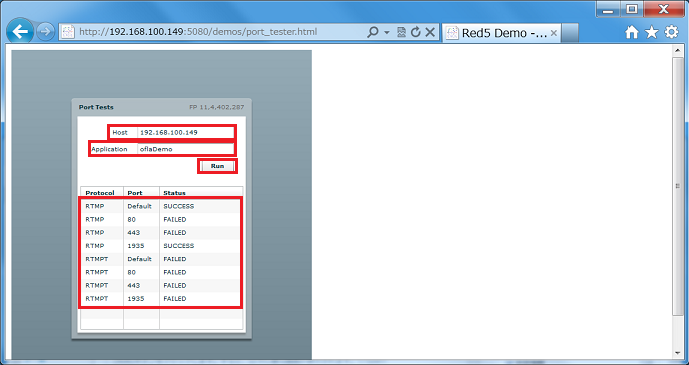Viewport: 689px width, 365px height.
Task: Close the browser window
Action: click(x=664, y=10)
